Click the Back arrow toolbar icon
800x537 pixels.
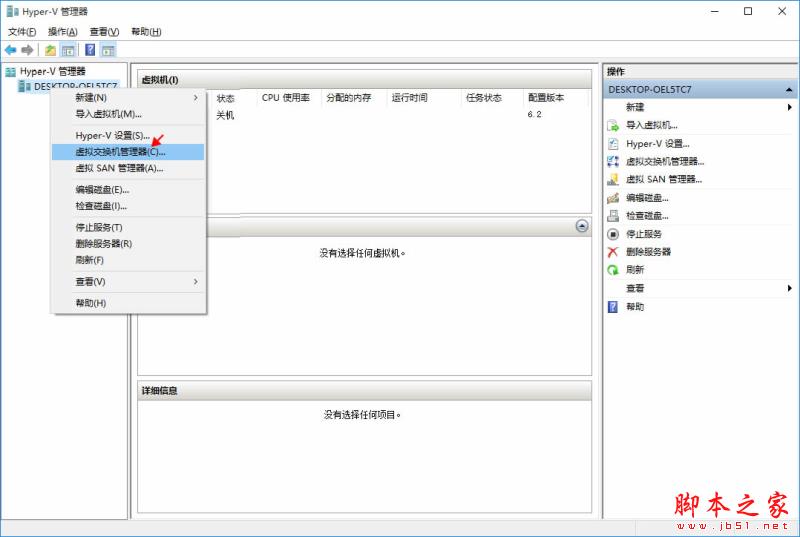coord(10,50)
